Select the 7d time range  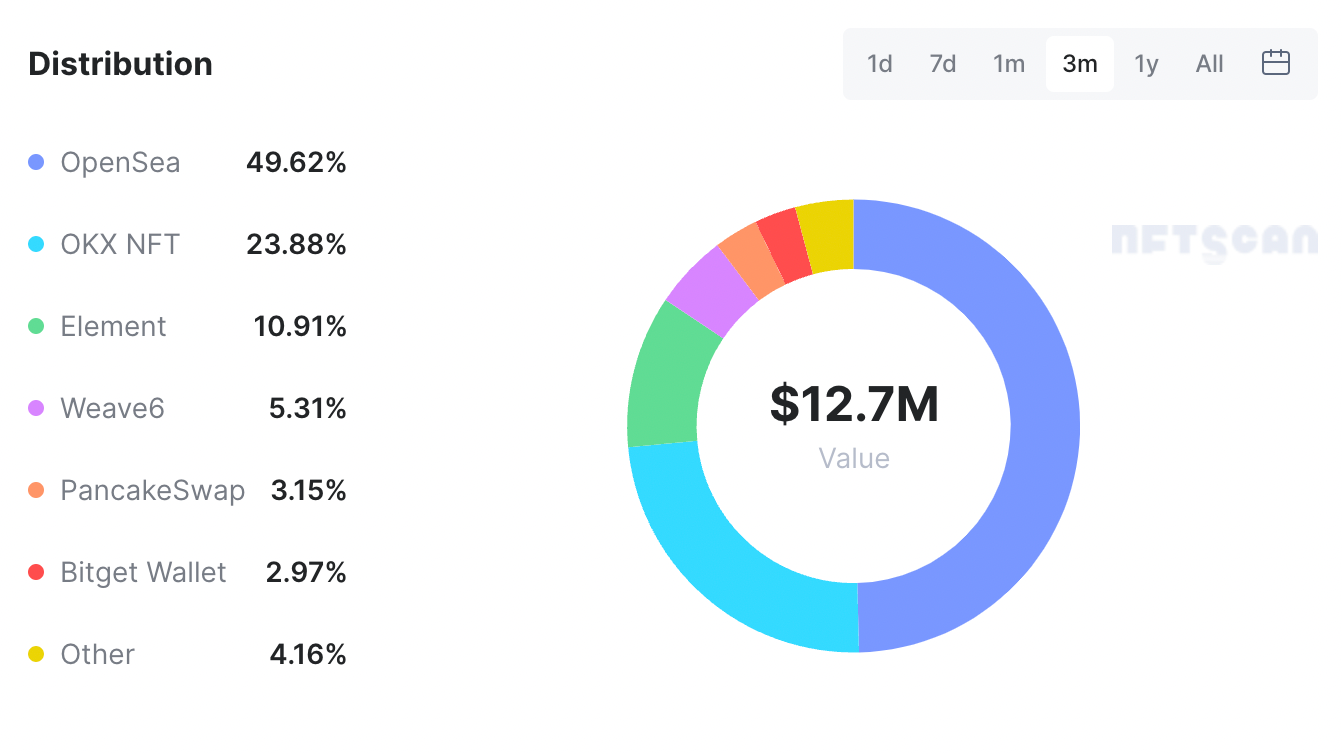pyautogui.click(x=942, y=64)
